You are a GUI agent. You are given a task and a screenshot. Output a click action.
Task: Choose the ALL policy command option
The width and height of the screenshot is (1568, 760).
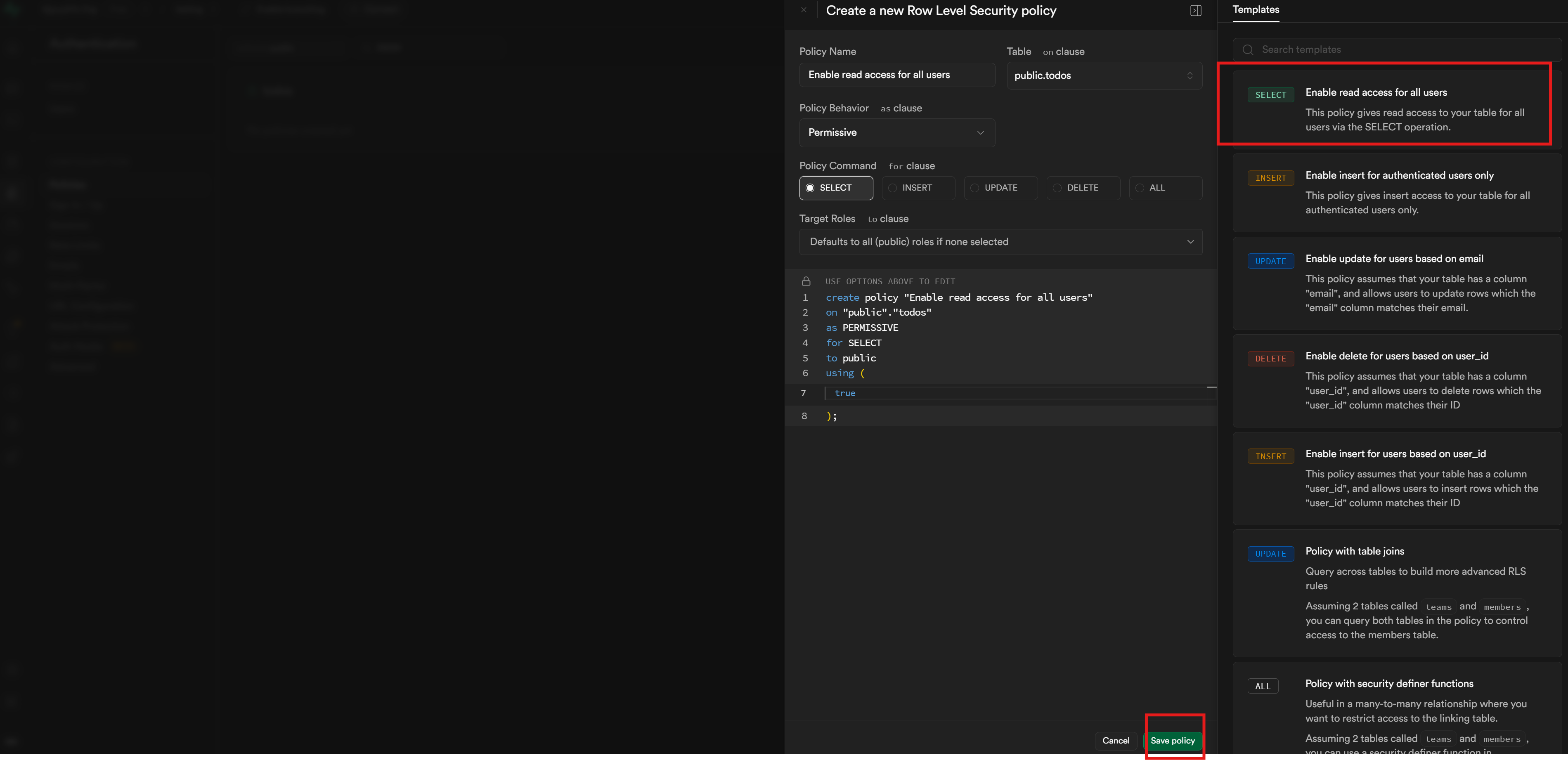click(1164, 188)
